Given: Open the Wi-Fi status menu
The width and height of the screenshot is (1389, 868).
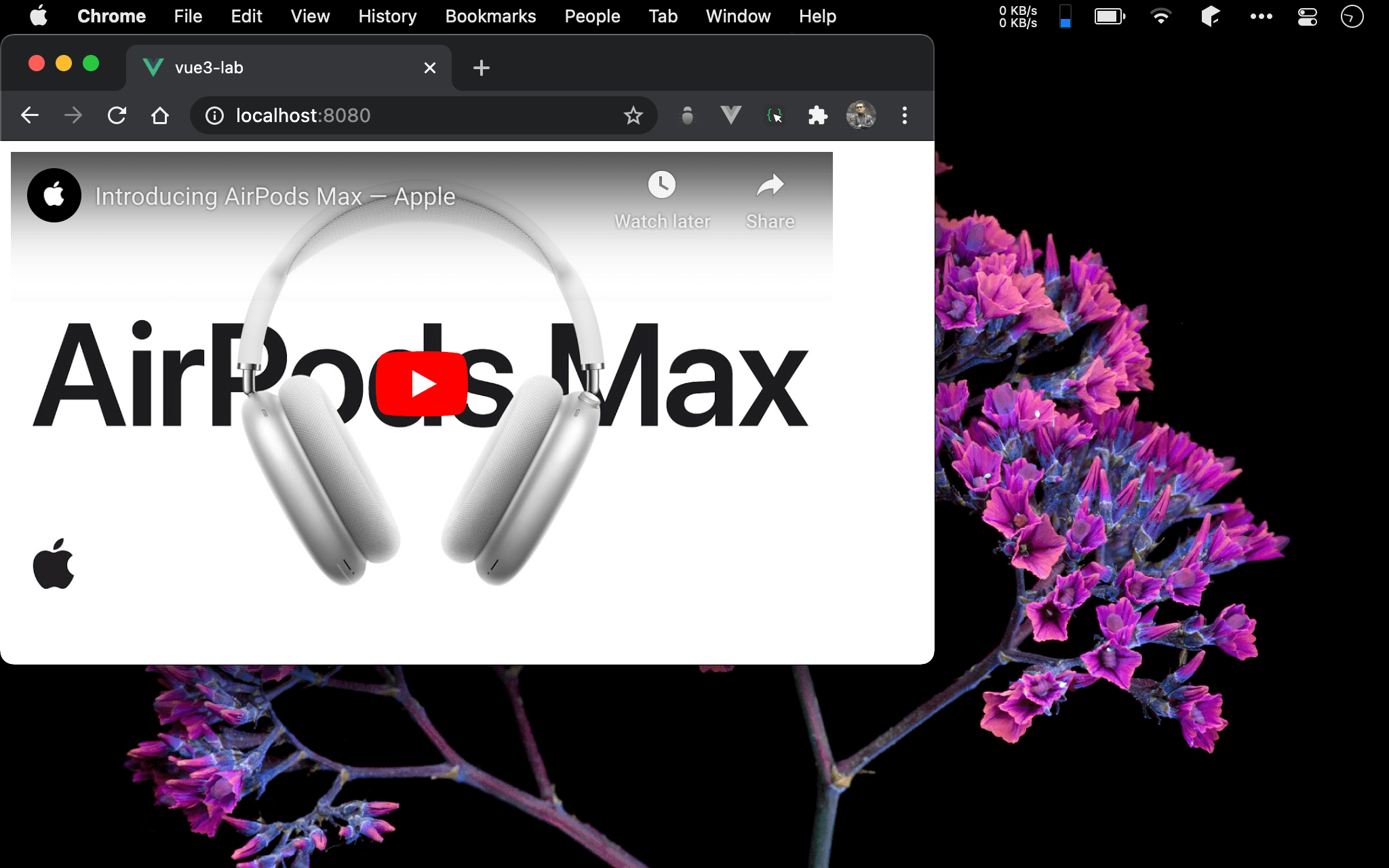Looking at the screenshot, I should 1160,16.
